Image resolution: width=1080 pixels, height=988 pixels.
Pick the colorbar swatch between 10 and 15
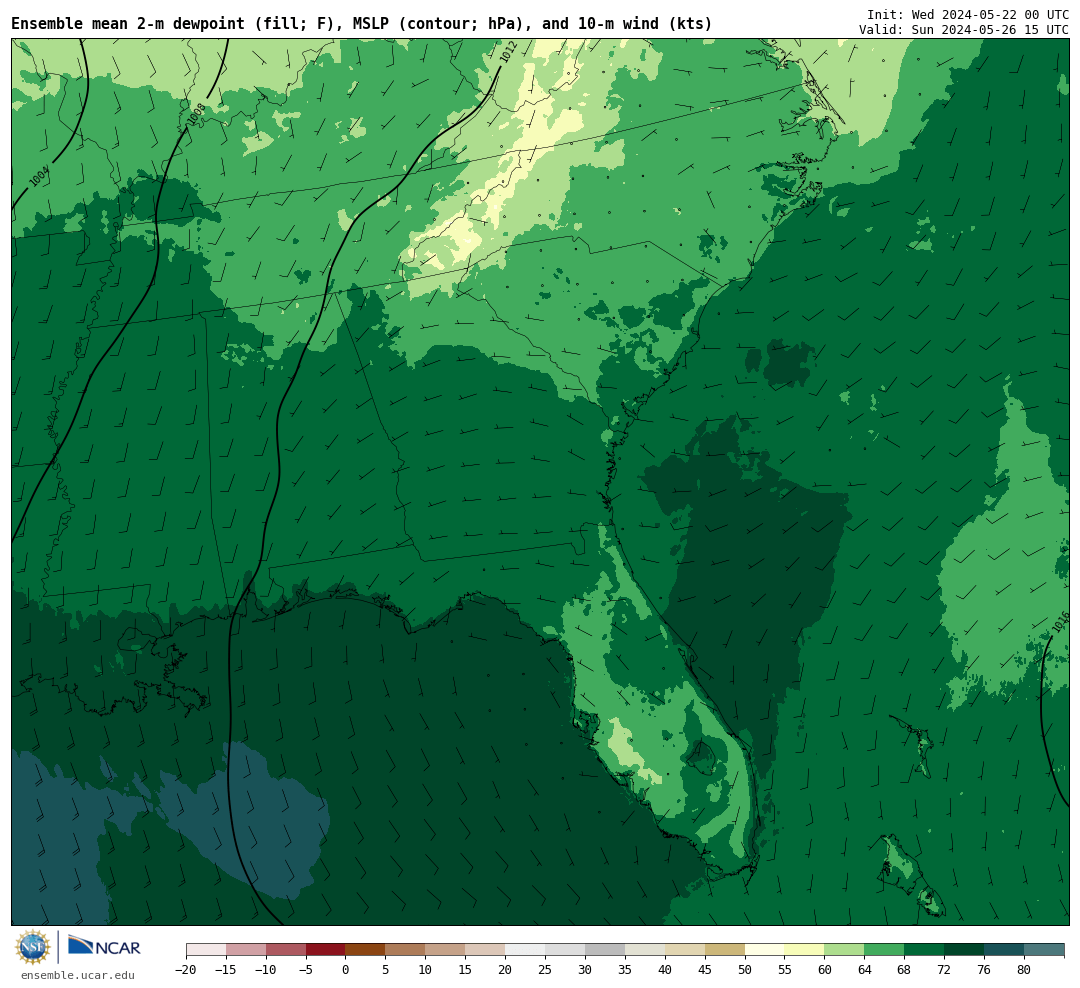click(x=446, y=950)
